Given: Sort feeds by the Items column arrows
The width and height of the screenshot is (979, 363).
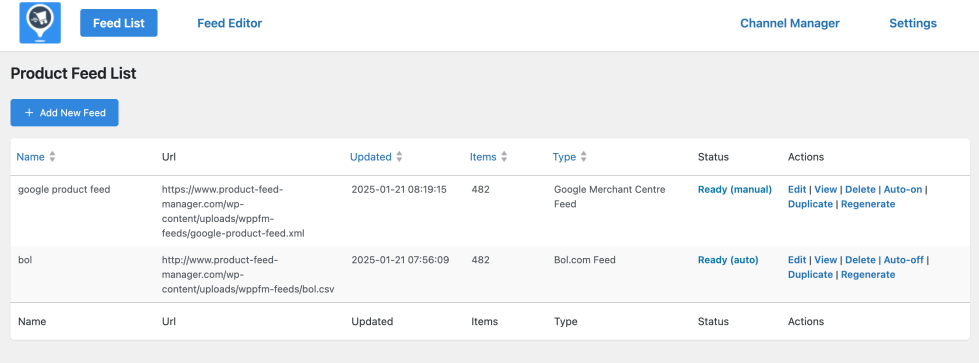Looking at the screenshot, I should tap(504, 157).
